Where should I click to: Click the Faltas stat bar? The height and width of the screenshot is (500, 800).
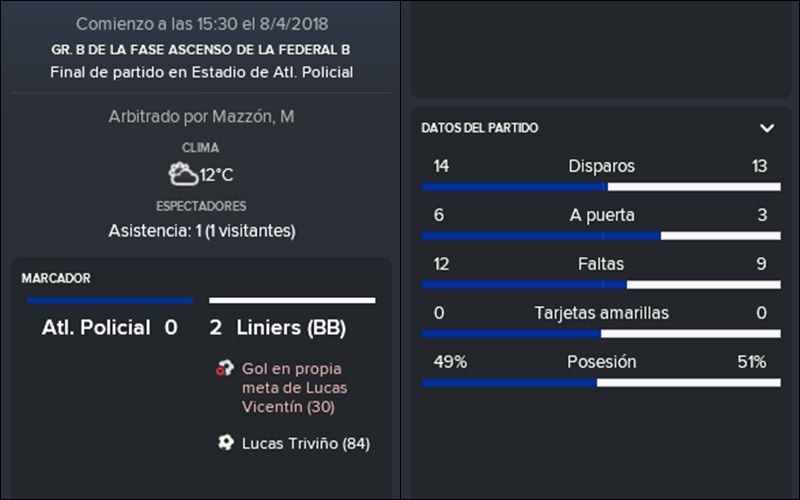[x=601, y=285]
